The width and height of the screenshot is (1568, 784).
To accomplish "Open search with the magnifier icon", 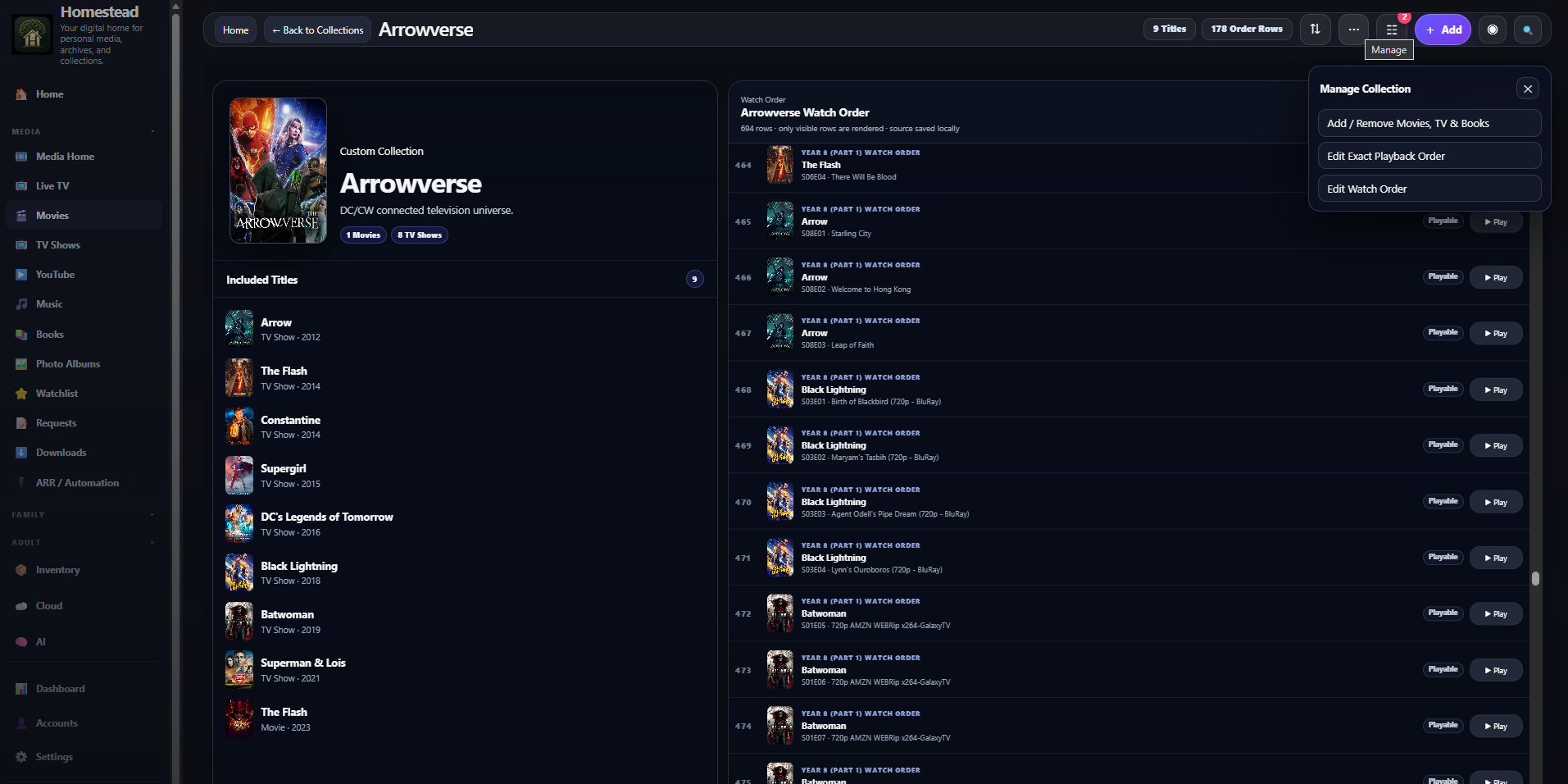I will (1528, 30).
